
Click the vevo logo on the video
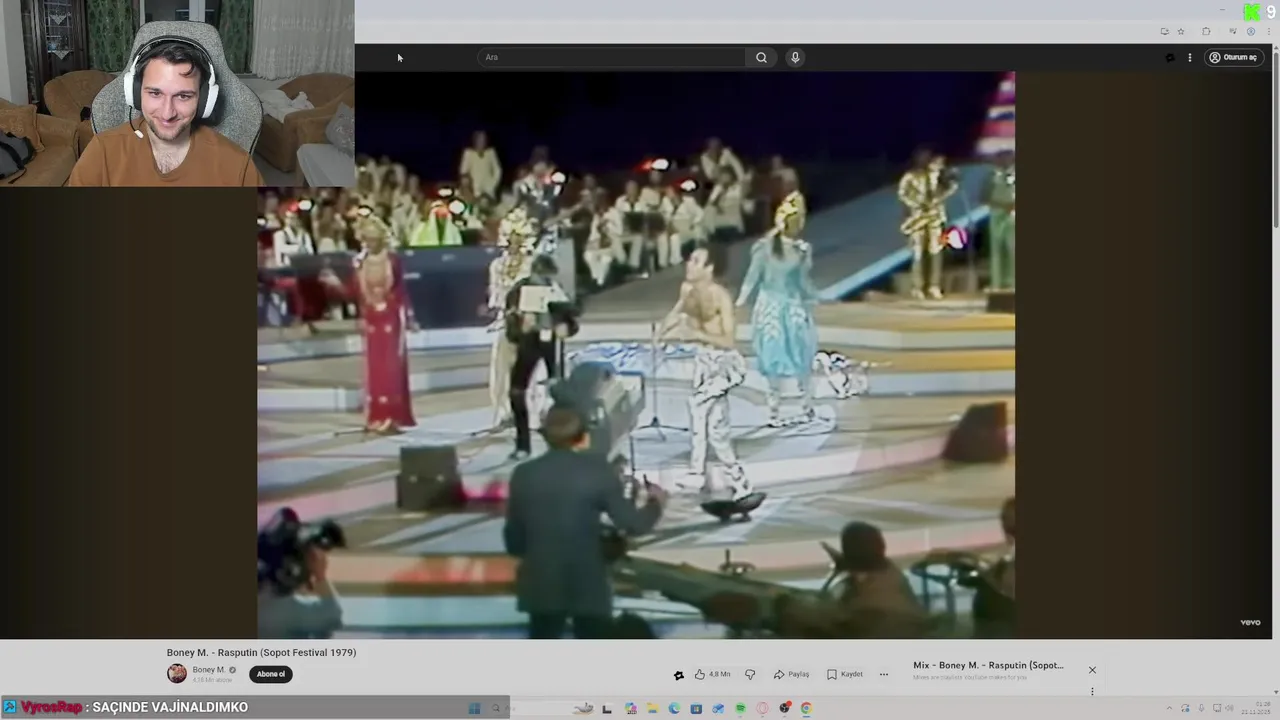tap(1250, 622)
